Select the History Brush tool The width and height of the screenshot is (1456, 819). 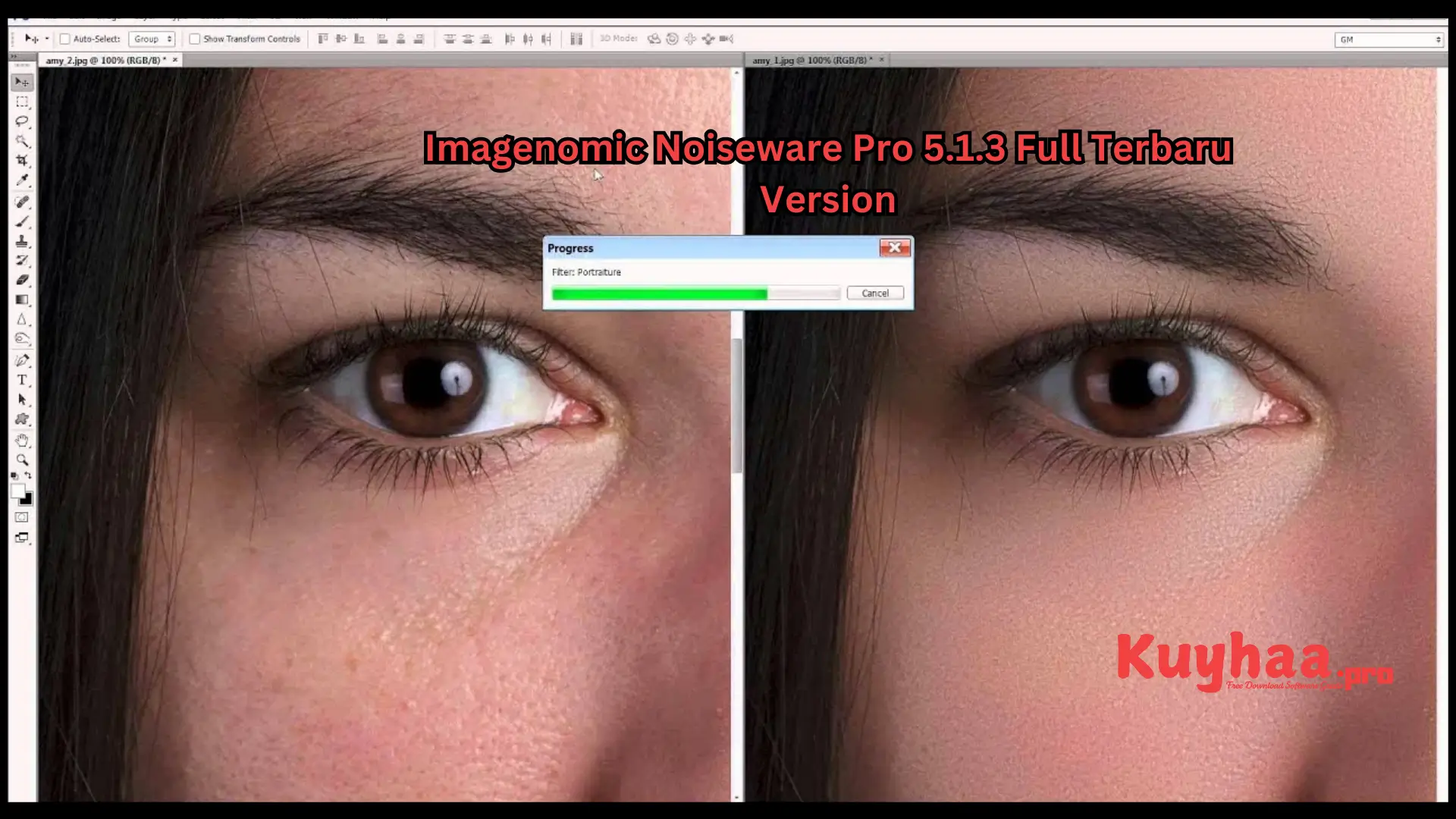(x=22, y=261)
